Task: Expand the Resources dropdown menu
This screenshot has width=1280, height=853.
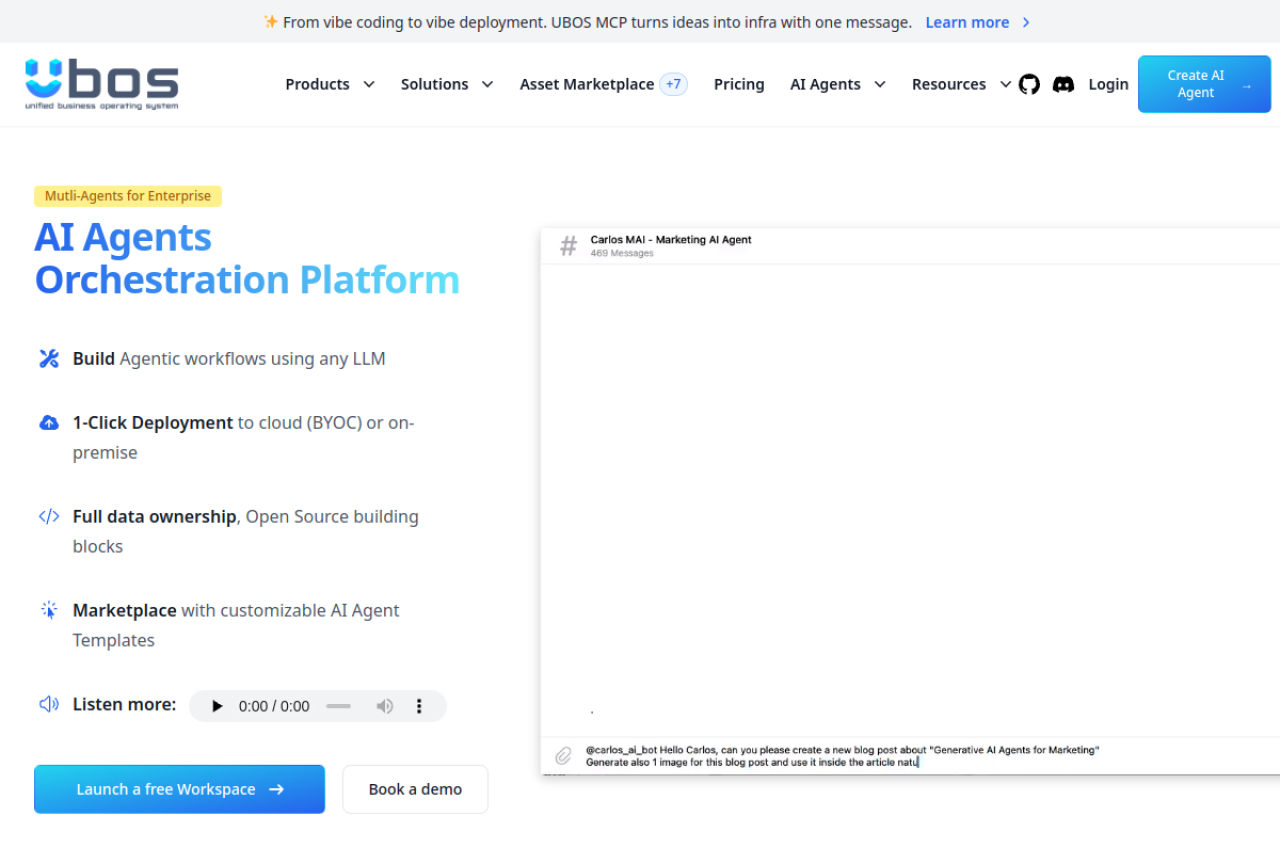Action: click(961, 84)
